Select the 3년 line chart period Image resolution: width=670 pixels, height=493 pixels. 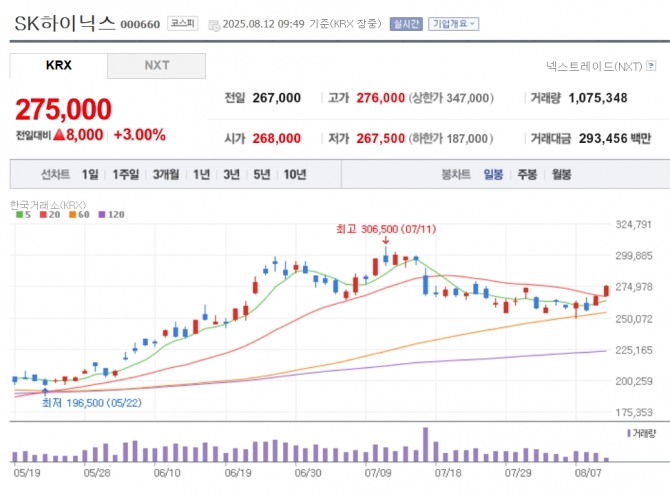coord(232,174)
